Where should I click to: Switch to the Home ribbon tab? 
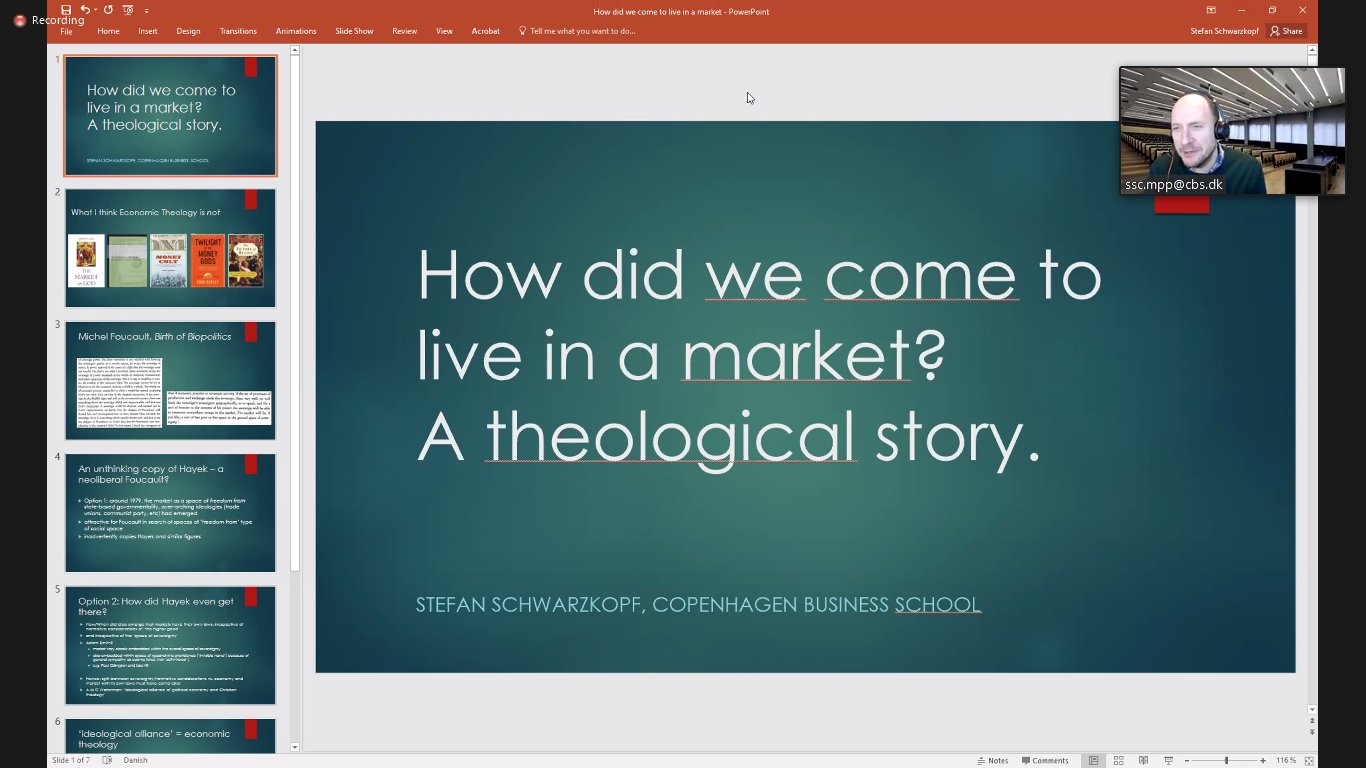108,31
